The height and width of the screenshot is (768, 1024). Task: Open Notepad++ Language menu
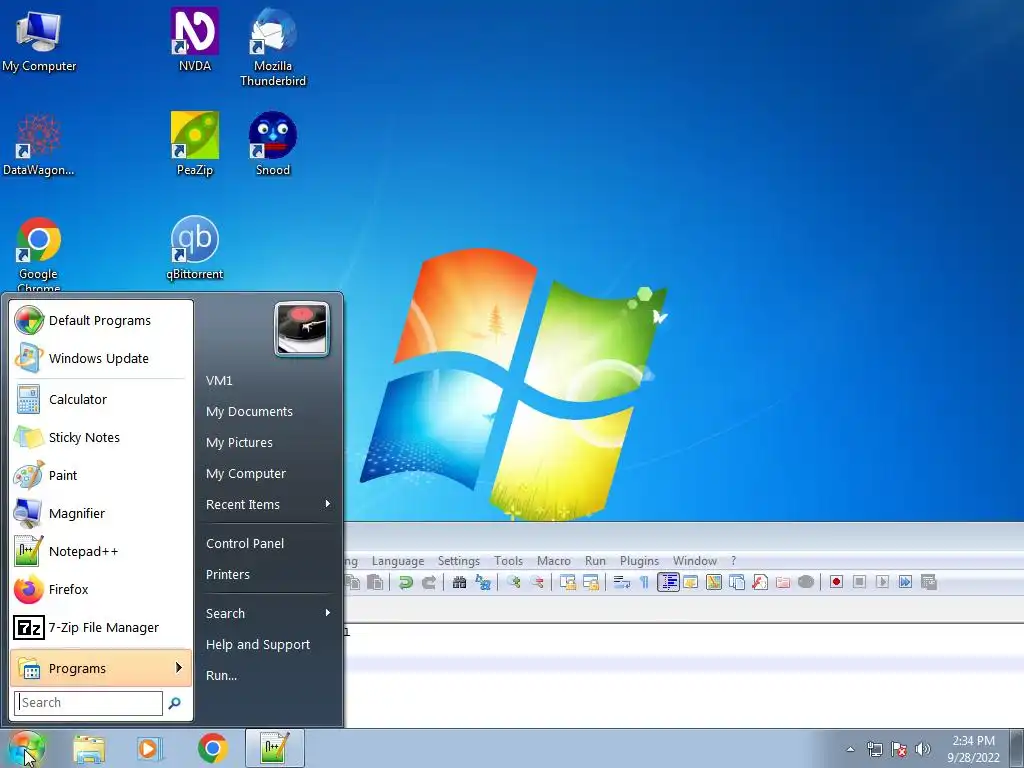tap(398, 561)
